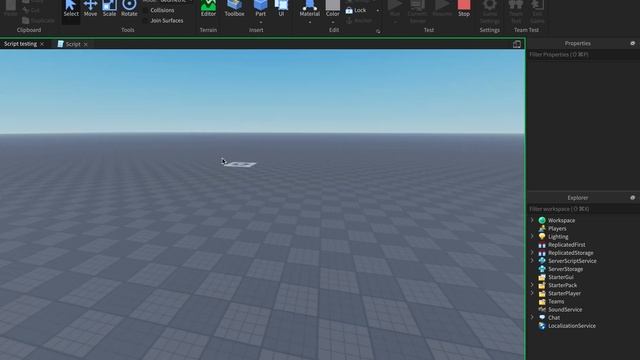Click the StarterGui folder icon
640x360 pixels.
click(x=542, y=277)
